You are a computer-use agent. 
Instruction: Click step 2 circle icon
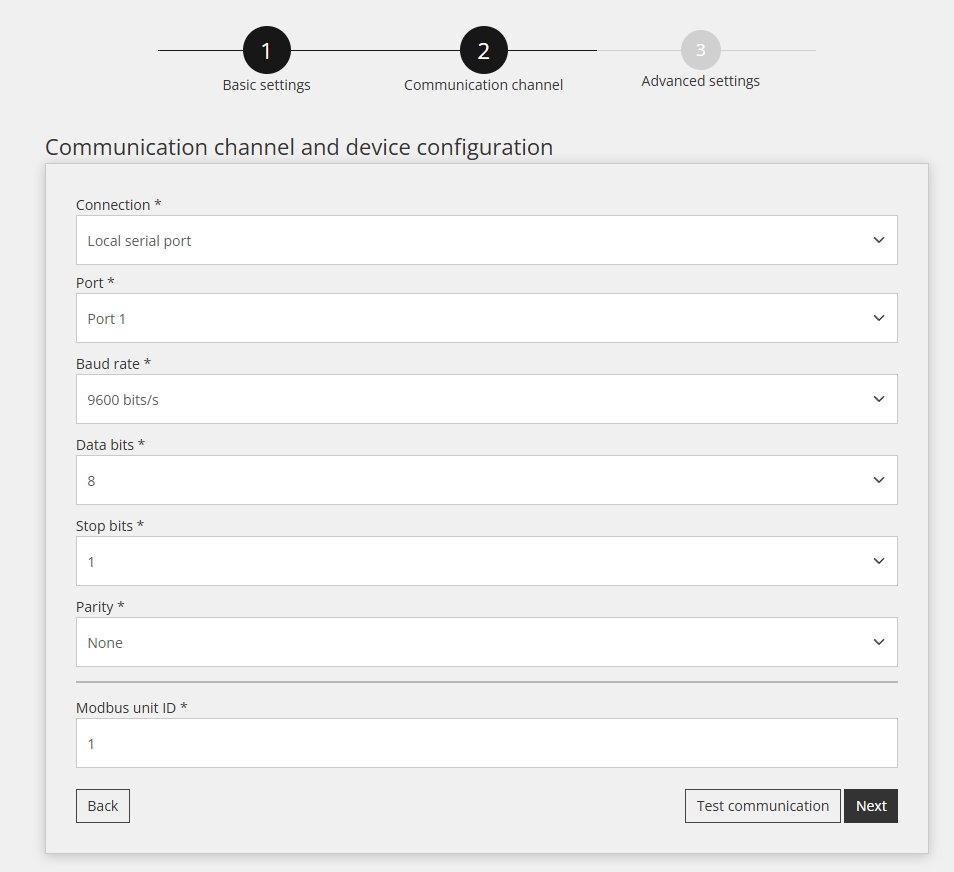(484, 50)
